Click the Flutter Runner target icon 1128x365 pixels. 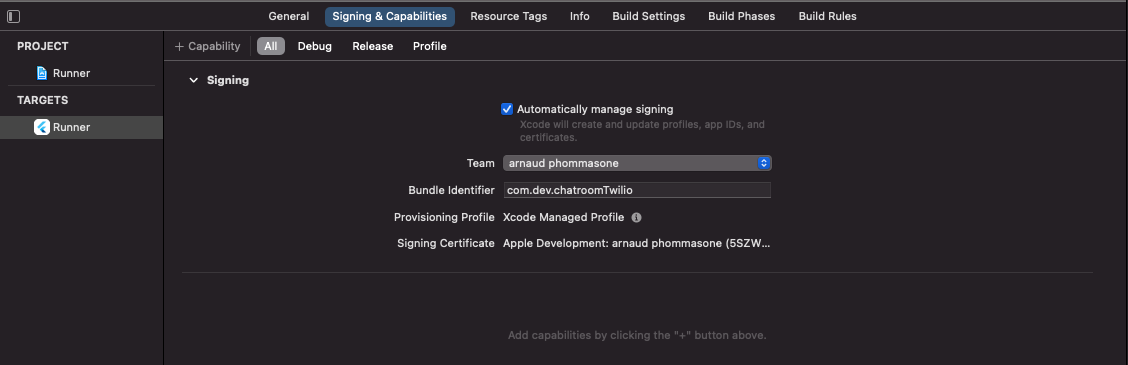(x=42, y=127)
